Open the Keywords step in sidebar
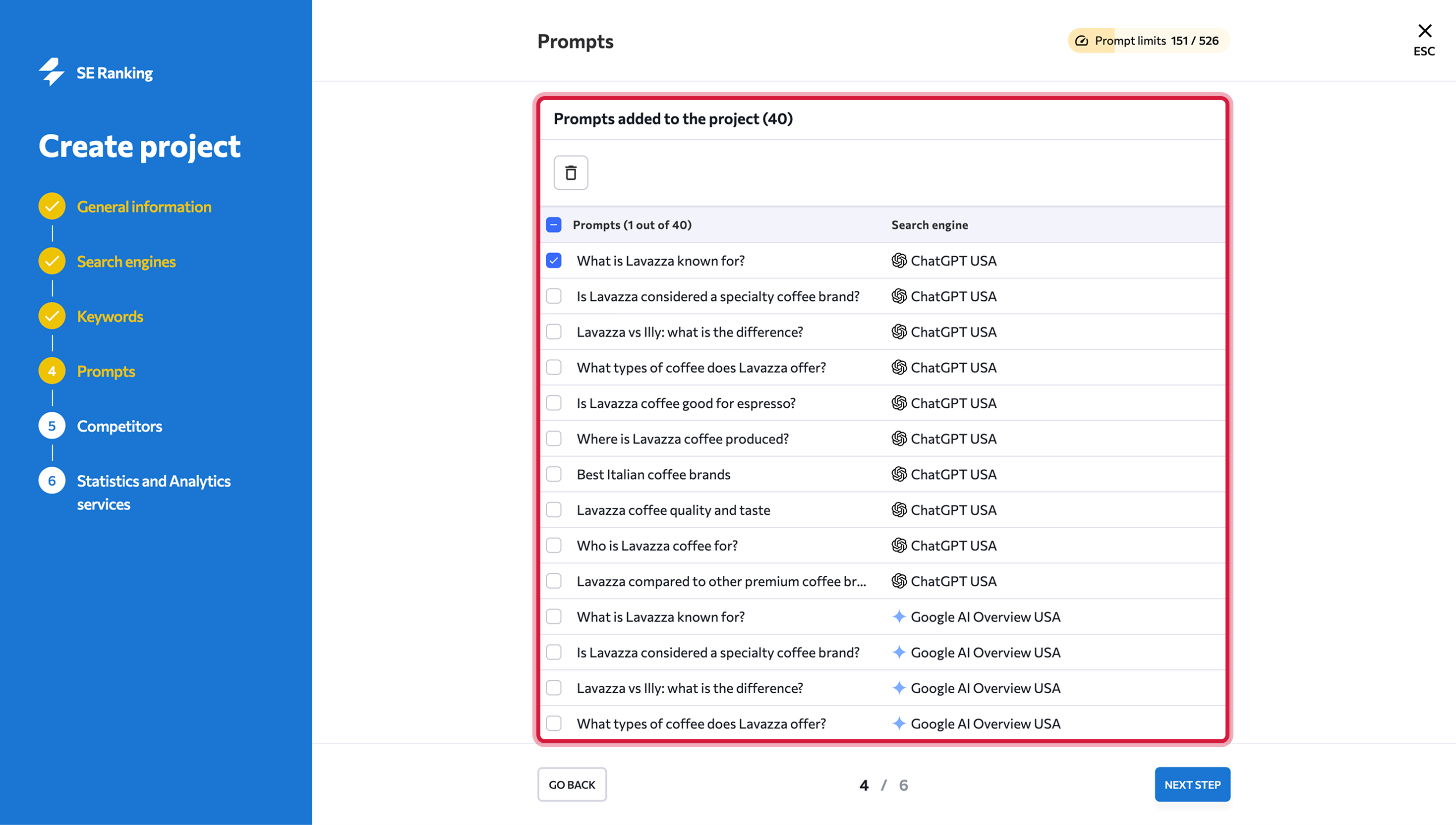1456x825 pixels. pyautogui.click(x=110, y=316)
